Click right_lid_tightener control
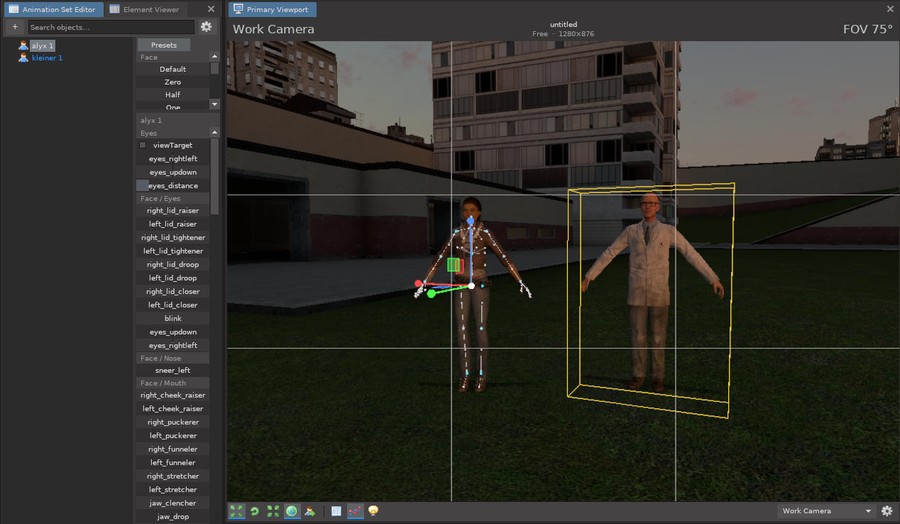 [x=173, y=238]
